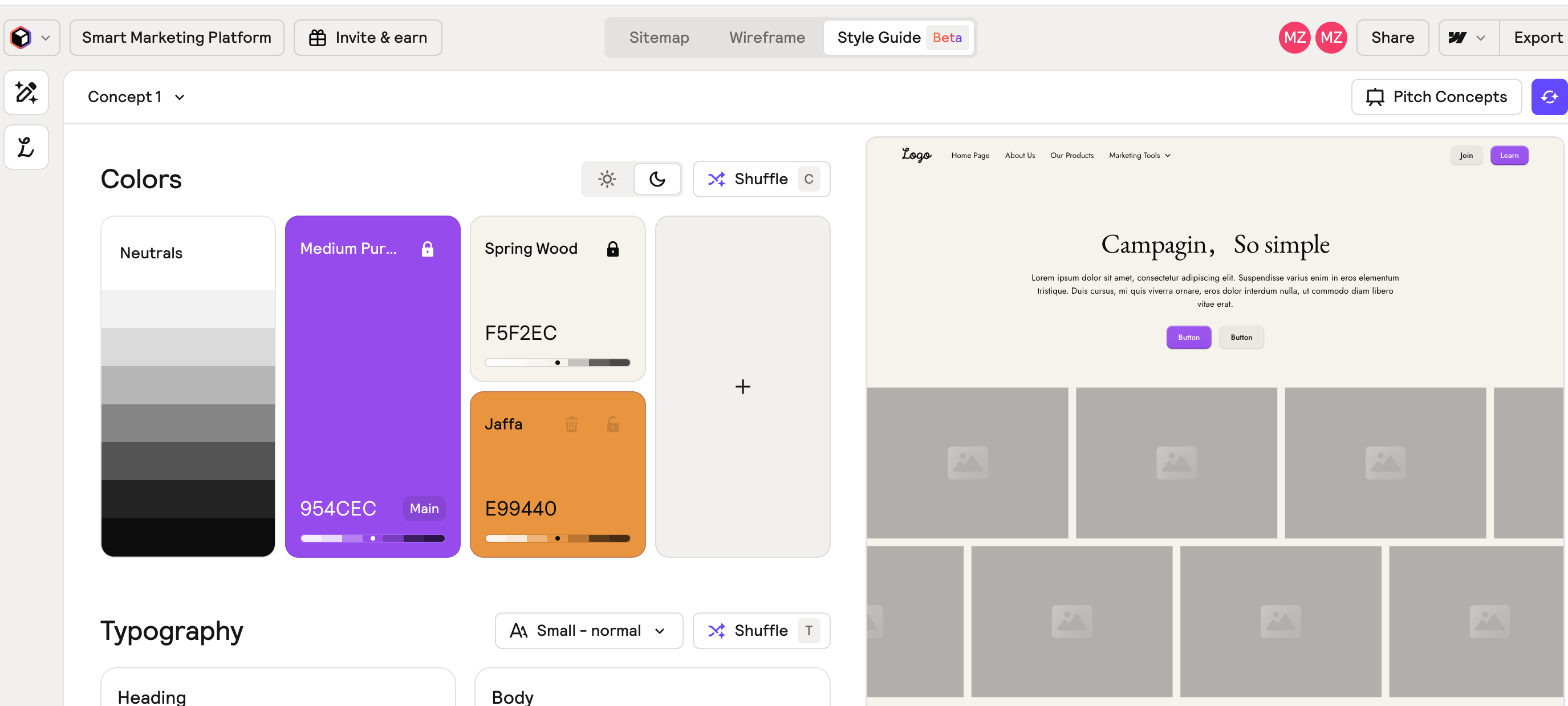
Task: Open the Relume cube logo menu
Action: click(21, 38)
